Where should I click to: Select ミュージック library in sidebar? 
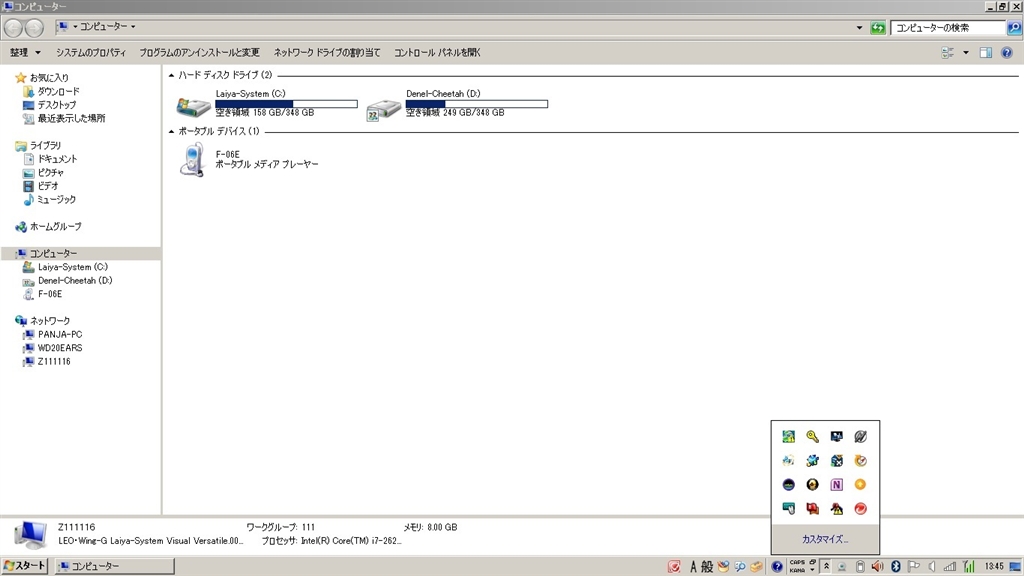tap(56, 199)
